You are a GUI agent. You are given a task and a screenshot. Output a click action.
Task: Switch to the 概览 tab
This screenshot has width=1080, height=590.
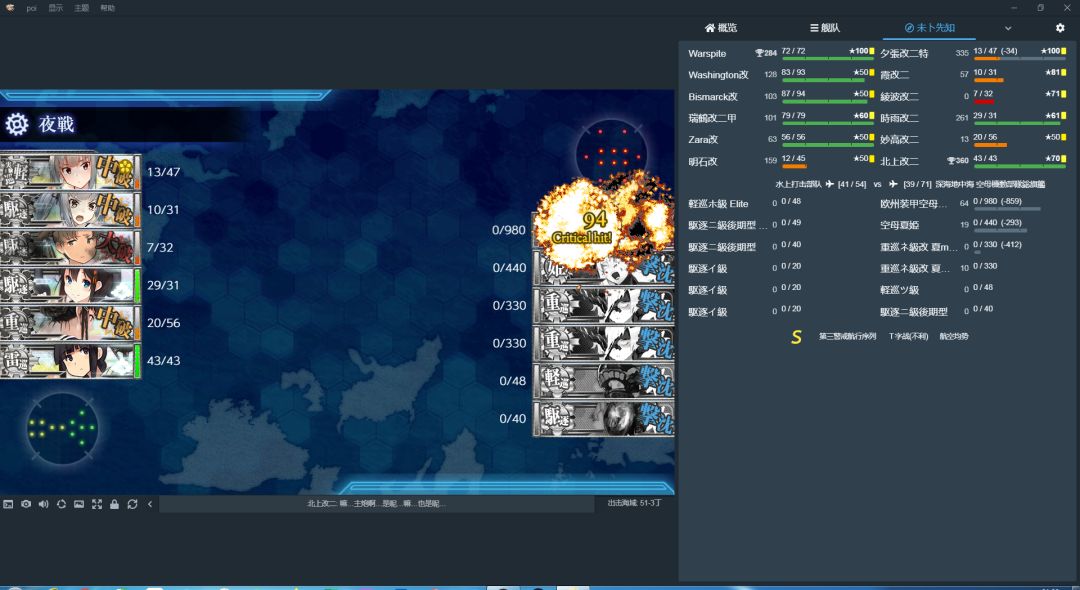[x=720, y=28]
